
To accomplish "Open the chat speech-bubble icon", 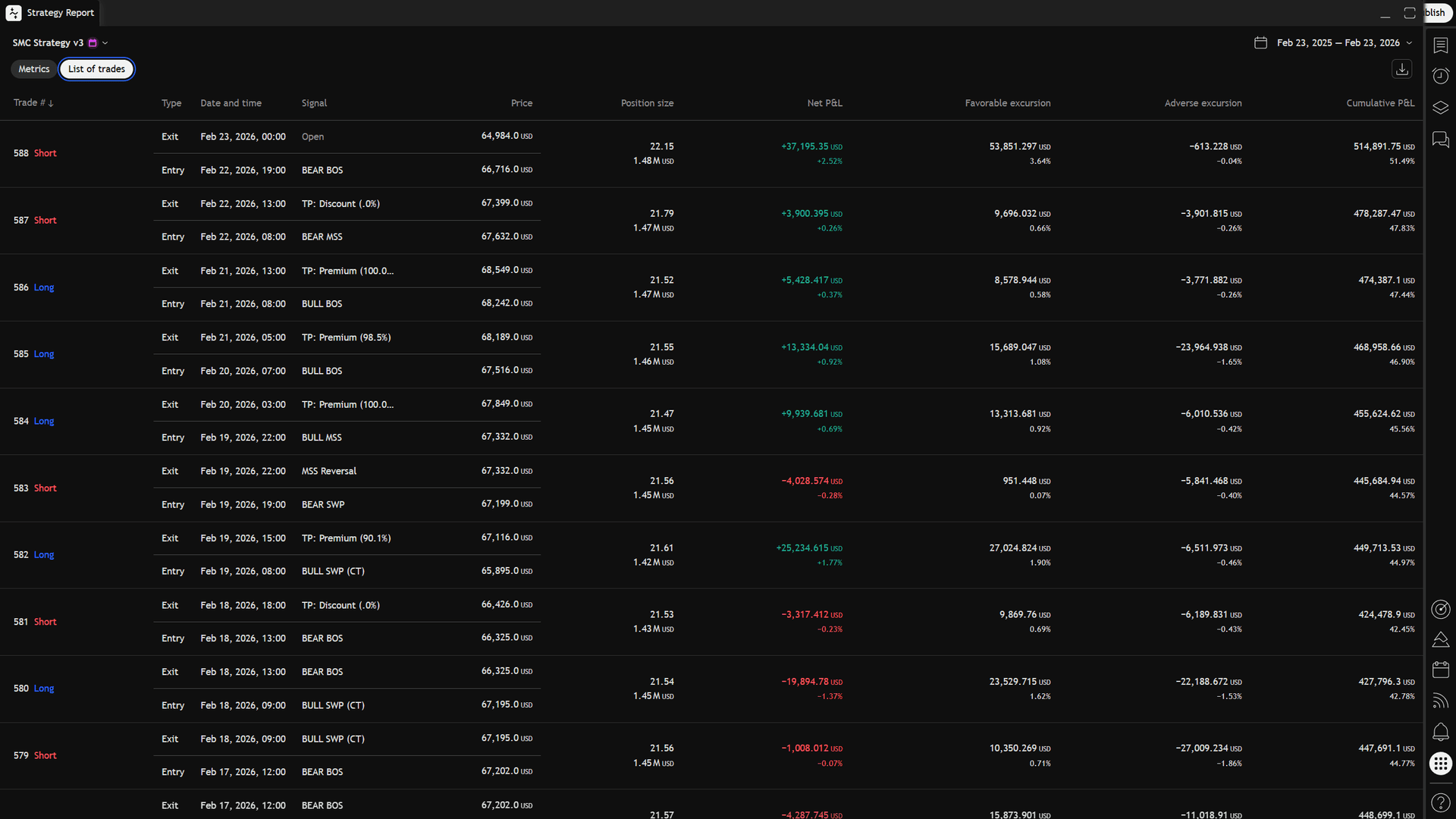I will [x=1440, y=140].
